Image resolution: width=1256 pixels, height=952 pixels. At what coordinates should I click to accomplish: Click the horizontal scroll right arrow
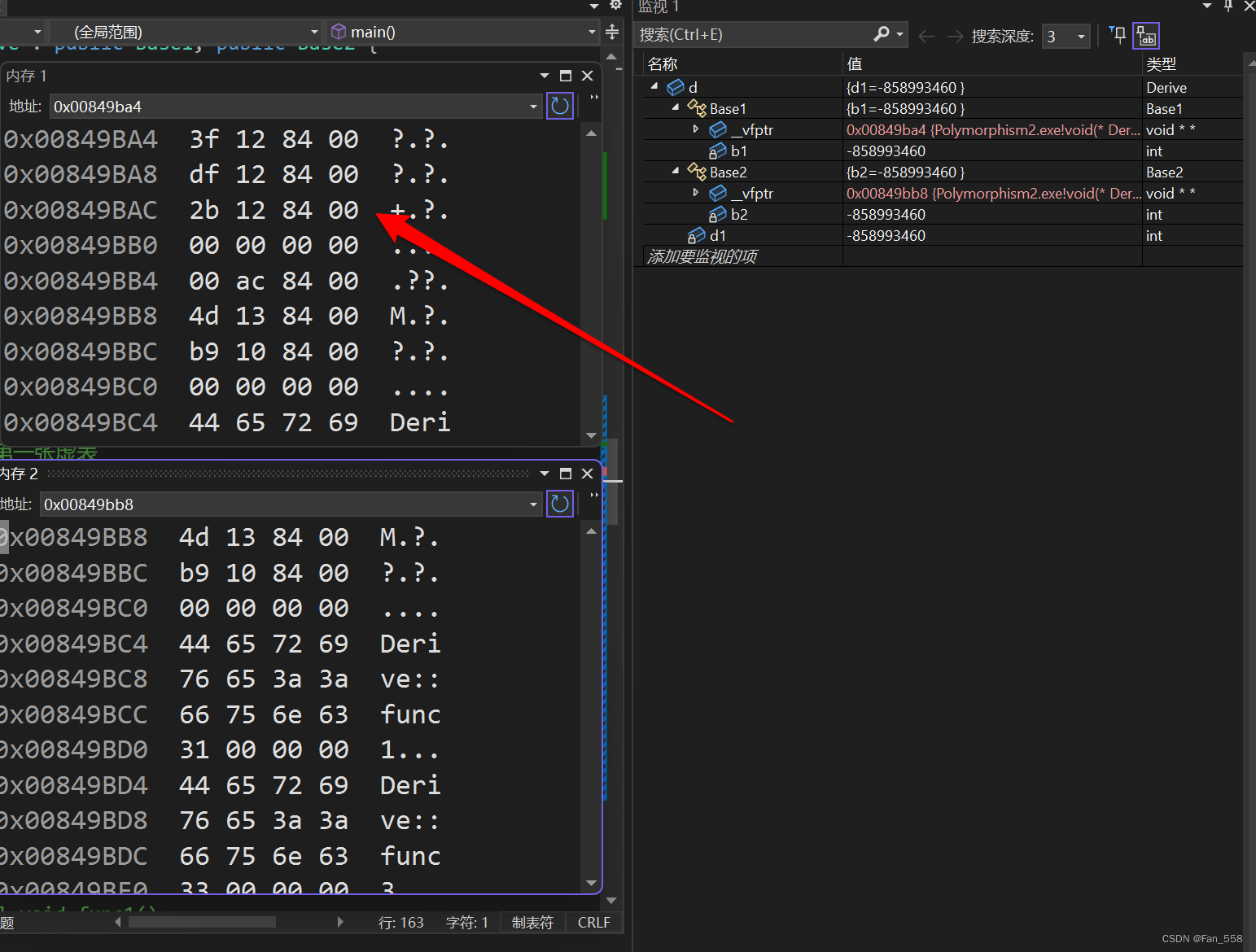click(x=340, y=922)
